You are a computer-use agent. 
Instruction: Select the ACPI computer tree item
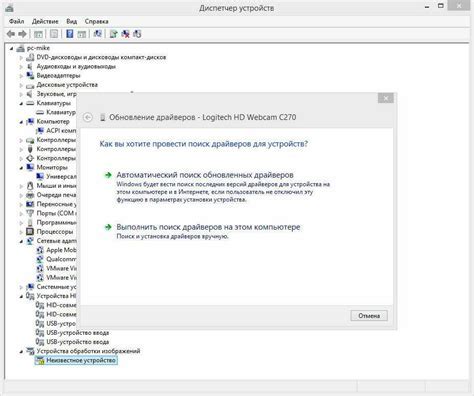coord(61,131)
